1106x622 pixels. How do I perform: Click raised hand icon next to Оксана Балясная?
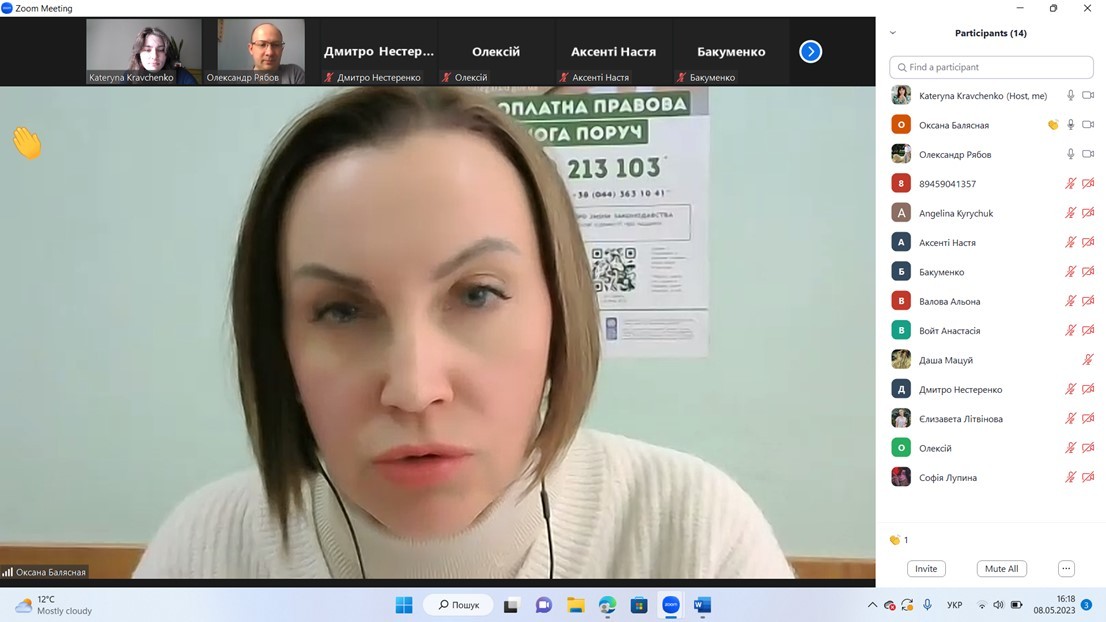pos(1052,125)
